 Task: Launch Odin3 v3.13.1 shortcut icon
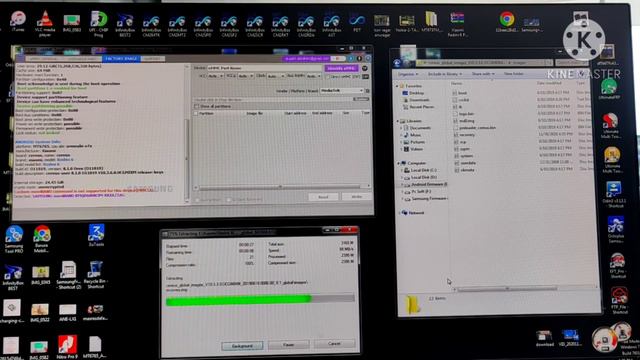tap(614, 194)
